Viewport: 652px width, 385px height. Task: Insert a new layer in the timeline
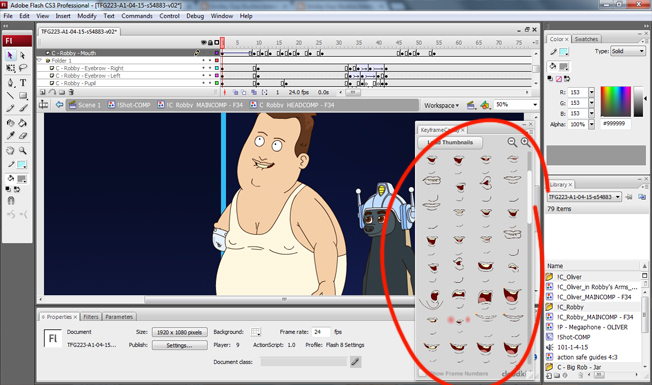(x=42, y=92)
